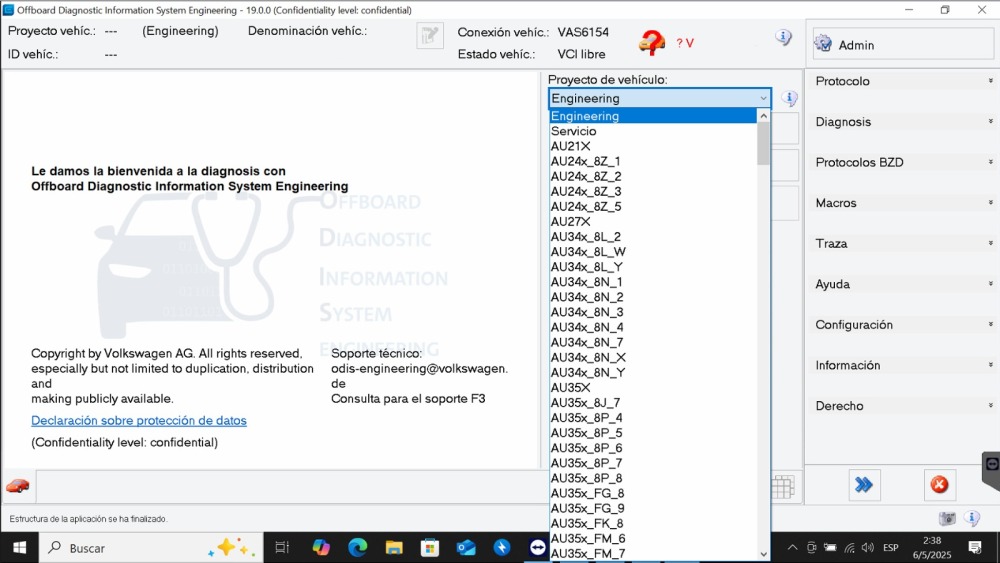Click the project list scrollbar thumb
The image size is (1000, 563).
[x=763, y=143]
